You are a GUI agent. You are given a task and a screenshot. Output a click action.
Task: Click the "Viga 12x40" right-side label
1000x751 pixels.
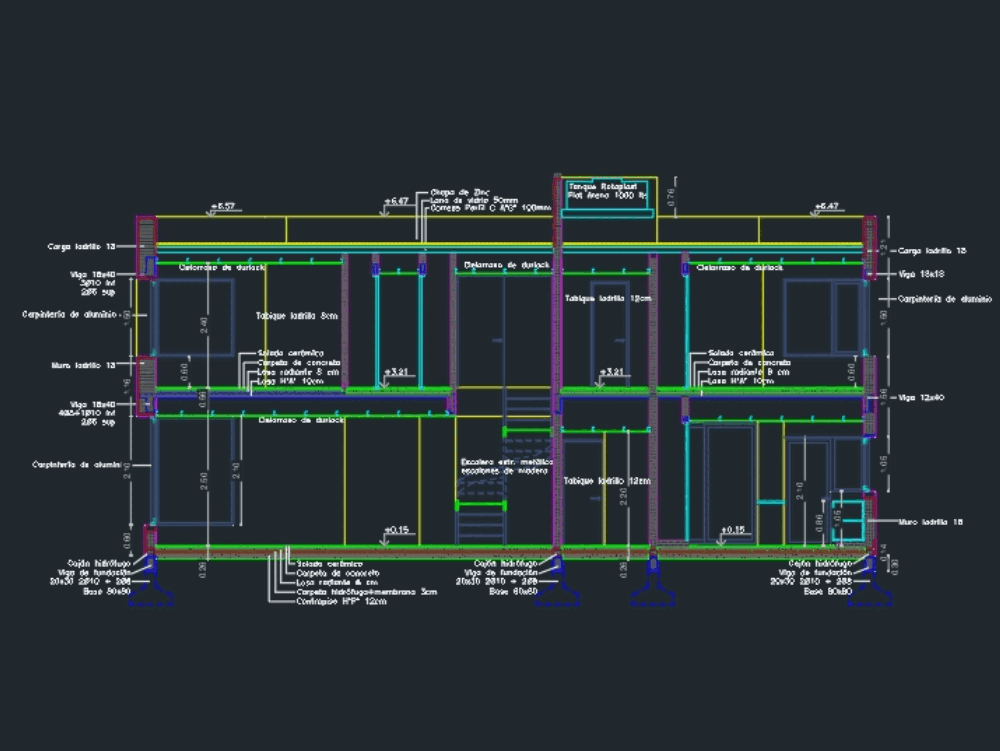pos(918,397)
